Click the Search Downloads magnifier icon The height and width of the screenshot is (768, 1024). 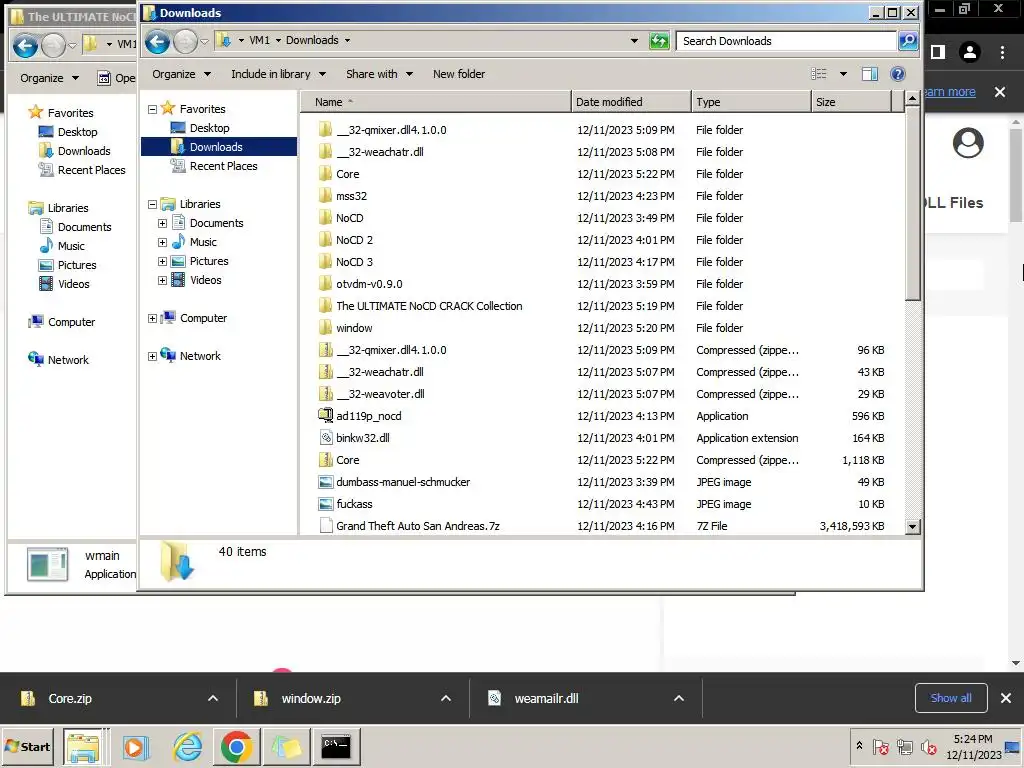(908, 41)
